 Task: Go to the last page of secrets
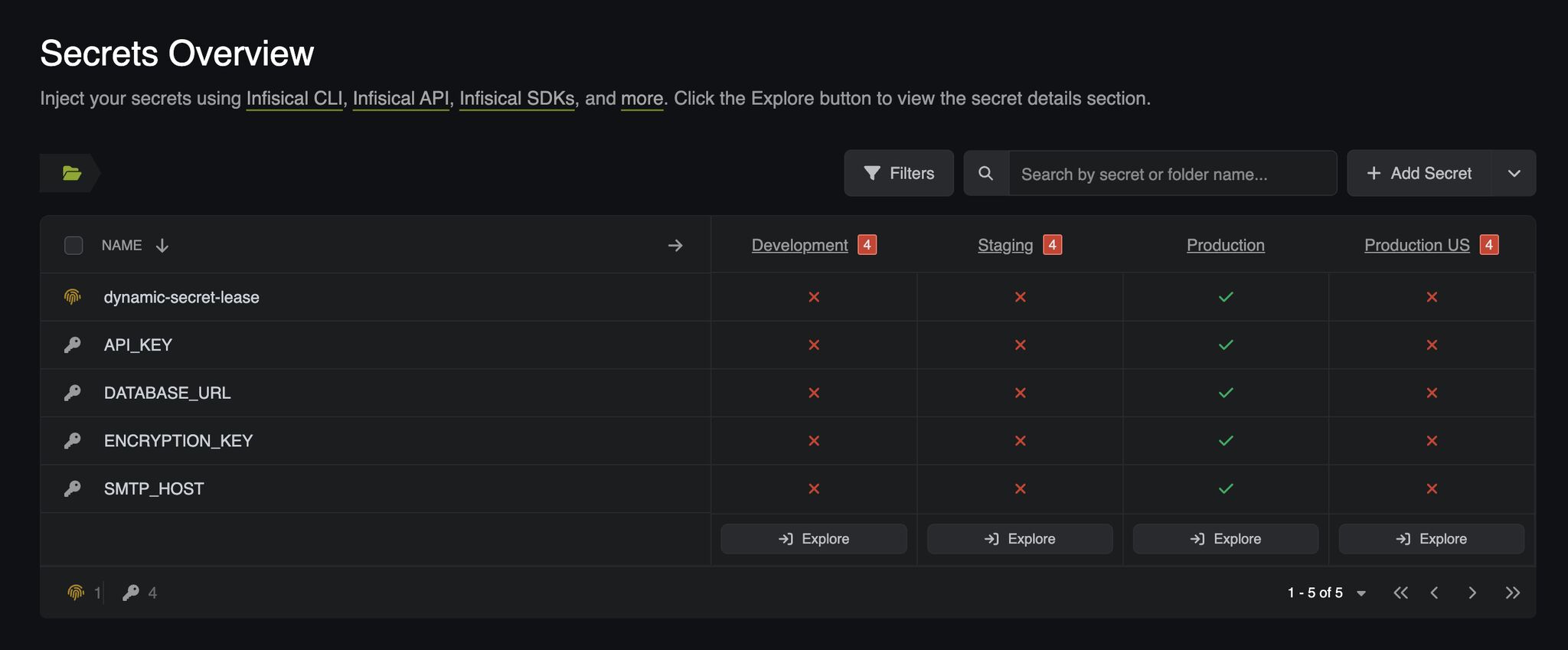pos(1512,593)
